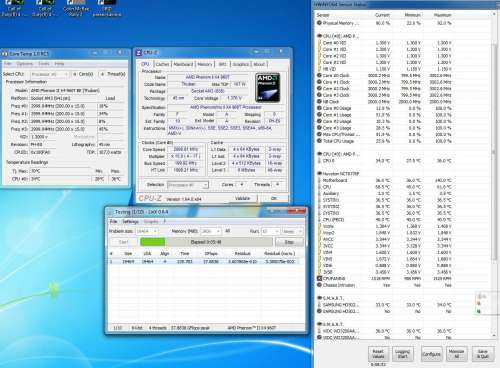This screenshot has height=368, width=500.
Task: Click the Graphs menu in LinX
Action: click(x=151, y=221)
